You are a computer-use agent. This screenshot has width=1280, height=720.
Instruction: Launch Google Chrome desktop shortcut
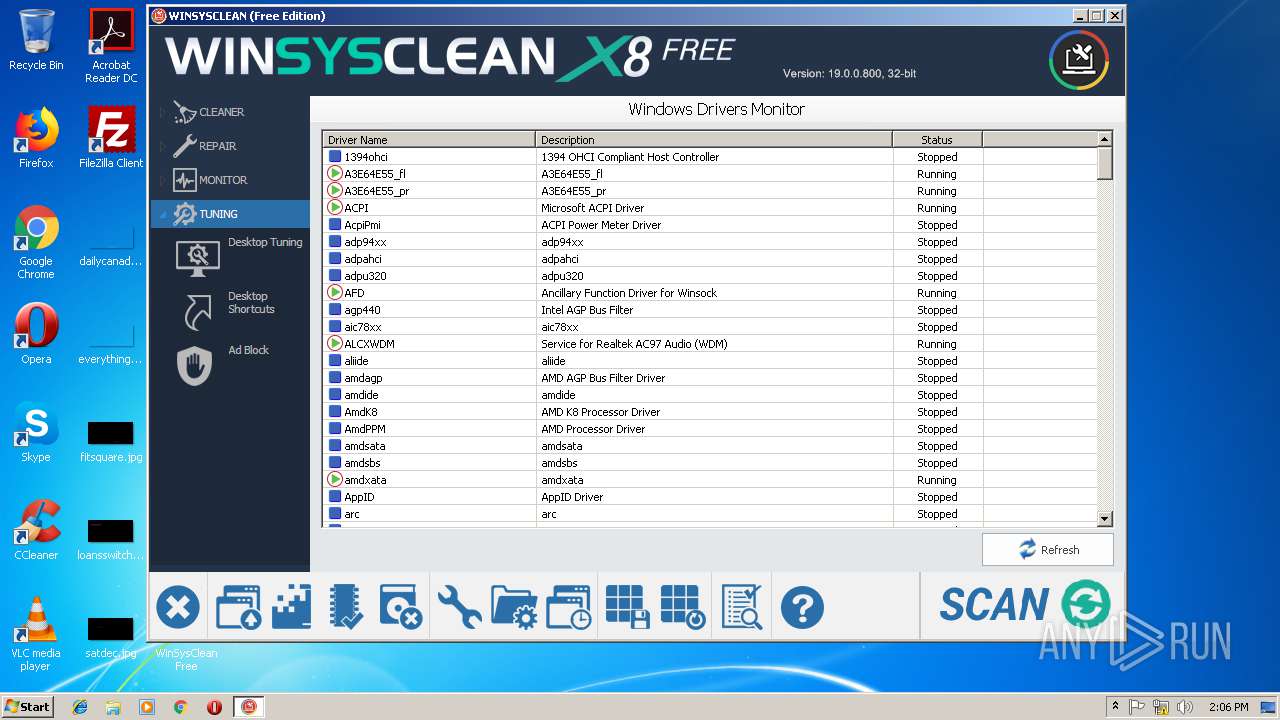(36, 243)
